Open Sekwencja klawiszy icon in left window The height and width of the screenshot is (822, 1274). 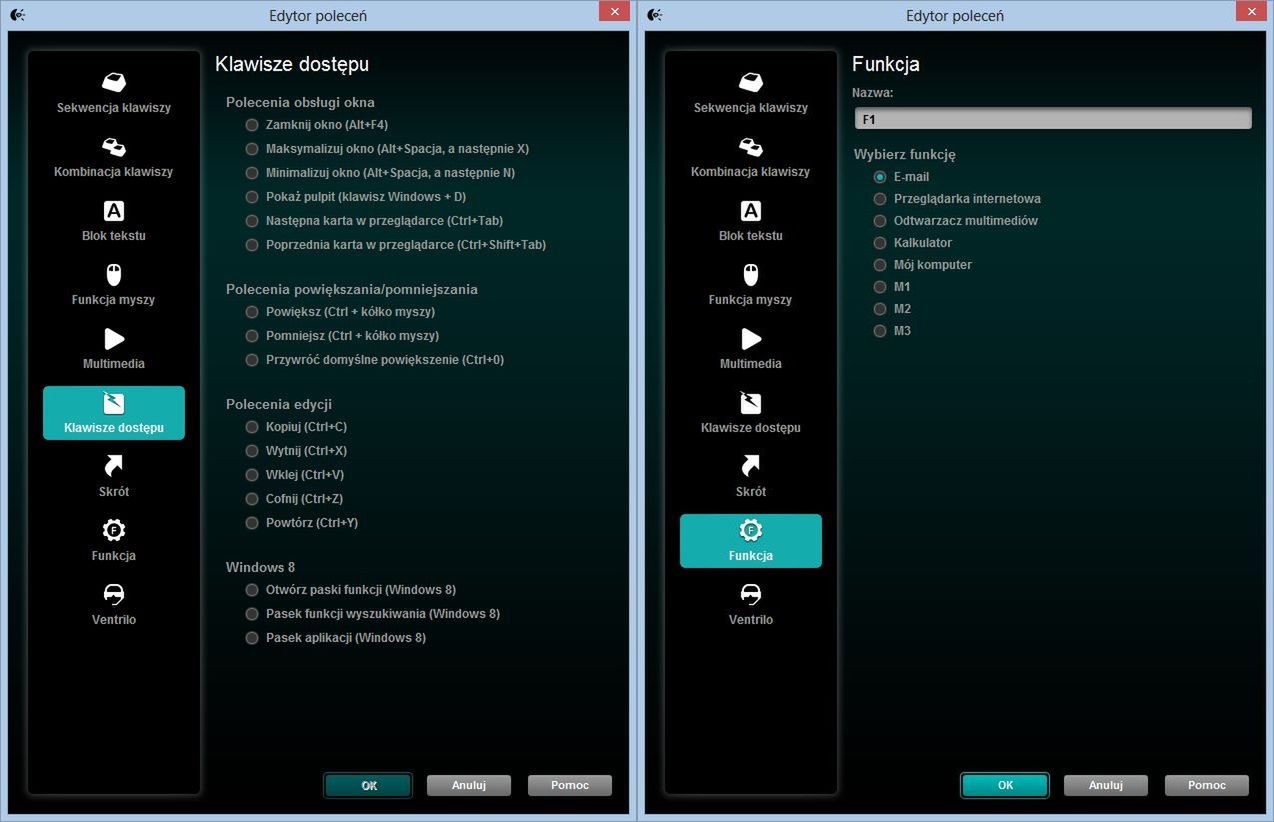click(114, 82)
